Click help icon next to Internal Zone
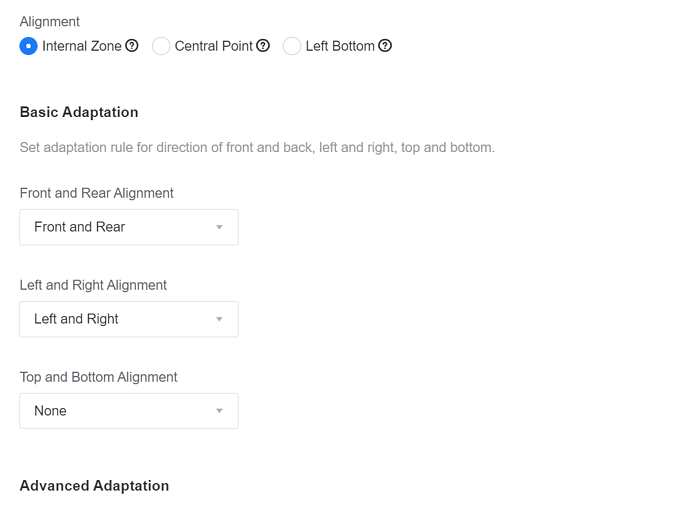Image resolution: width=688 pixels, height=505 pixels. [x=132, y=46]
